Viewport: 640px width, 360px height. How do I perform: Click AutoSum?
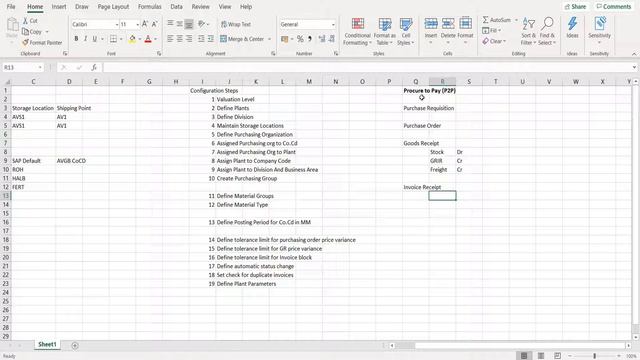click(497, 20)
